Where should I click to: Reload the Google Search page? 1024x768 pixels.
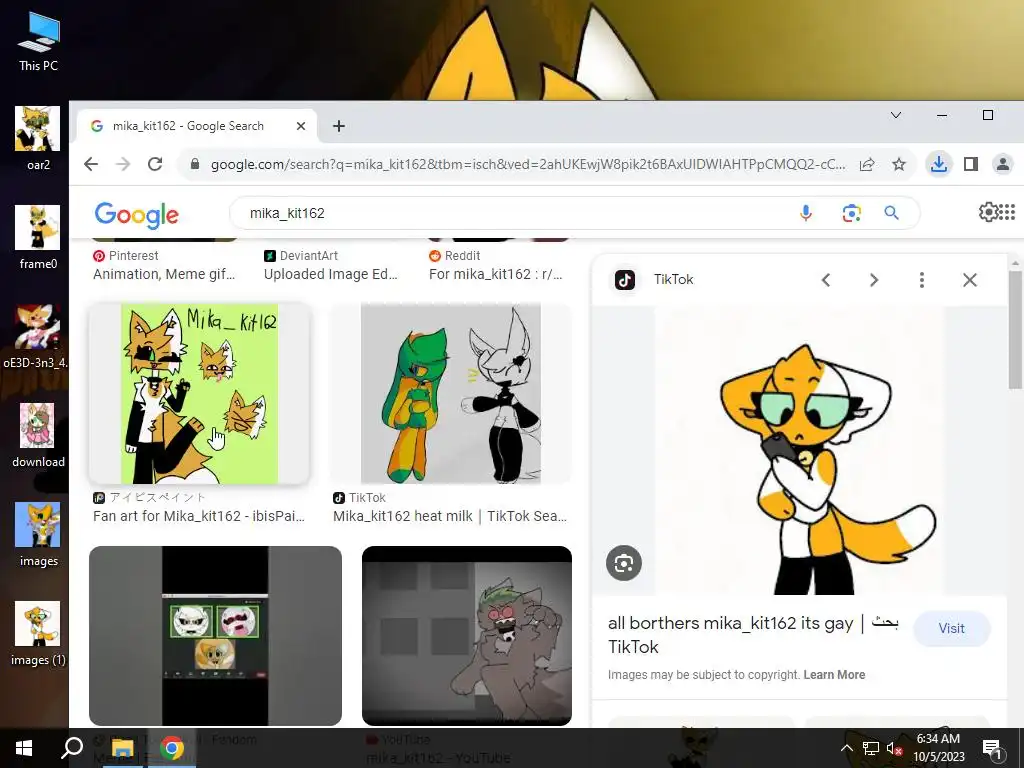click(x=155, y=164)
